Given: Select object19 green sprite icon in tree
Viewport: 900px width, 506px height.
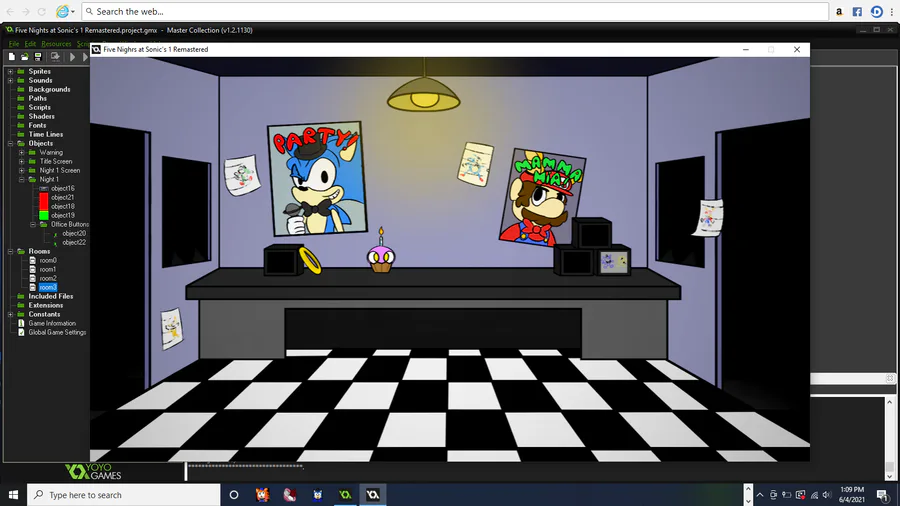Looking at the screenshot, I should click(44, 216).
